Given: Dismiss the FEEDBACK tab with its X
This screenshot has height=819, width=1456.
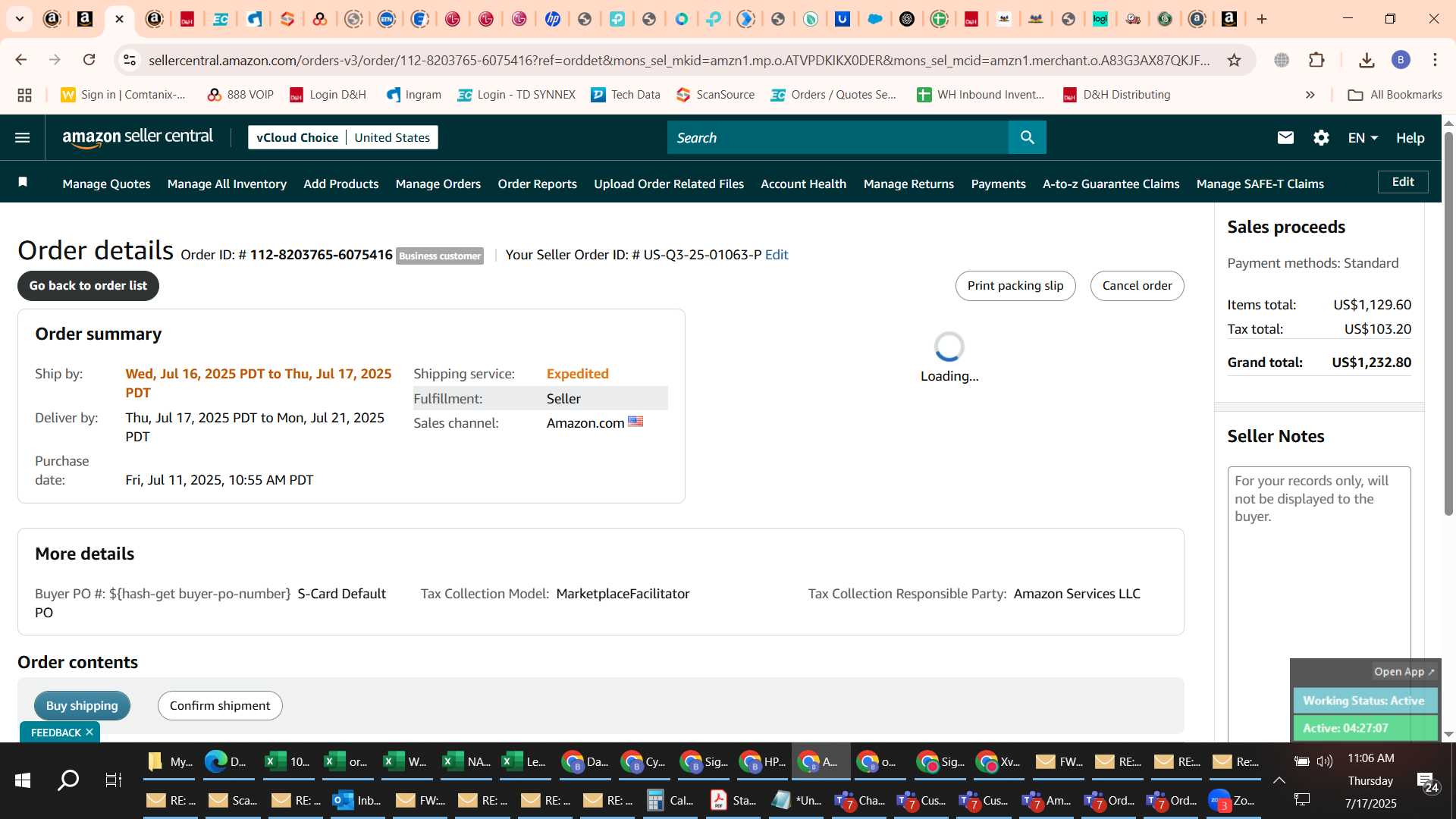Looking at the screenshot, I should [89, 732].
